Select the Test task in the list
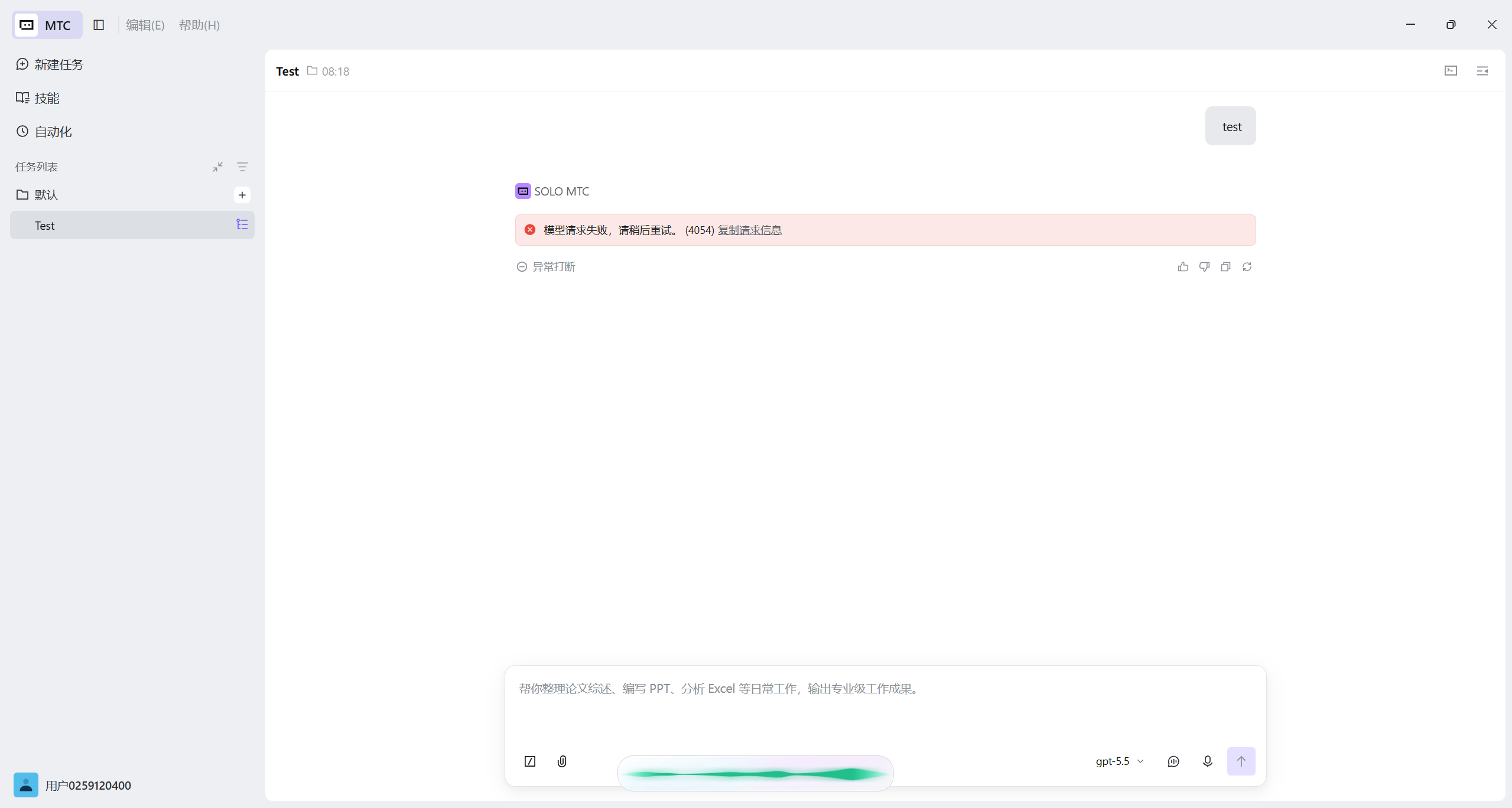This screenshot has height=808, width=1512. pyautogui.click(x=132, y=225)
